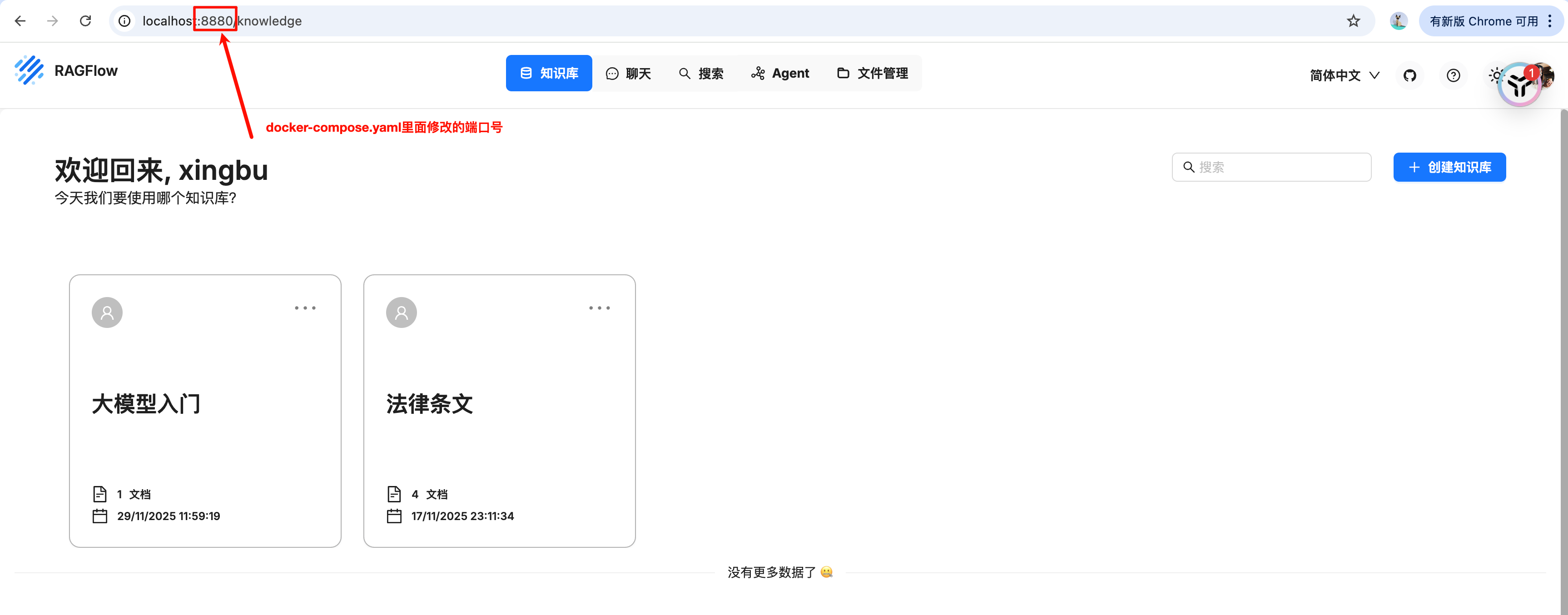
Task: Go back in browser history
Action: coord(20,21)
